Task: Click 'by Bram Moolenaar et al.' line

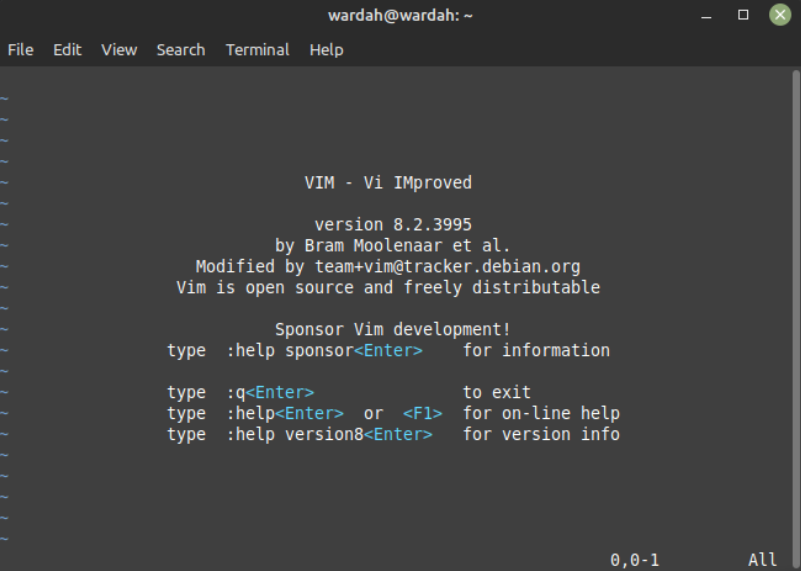Action: (392, 246)
